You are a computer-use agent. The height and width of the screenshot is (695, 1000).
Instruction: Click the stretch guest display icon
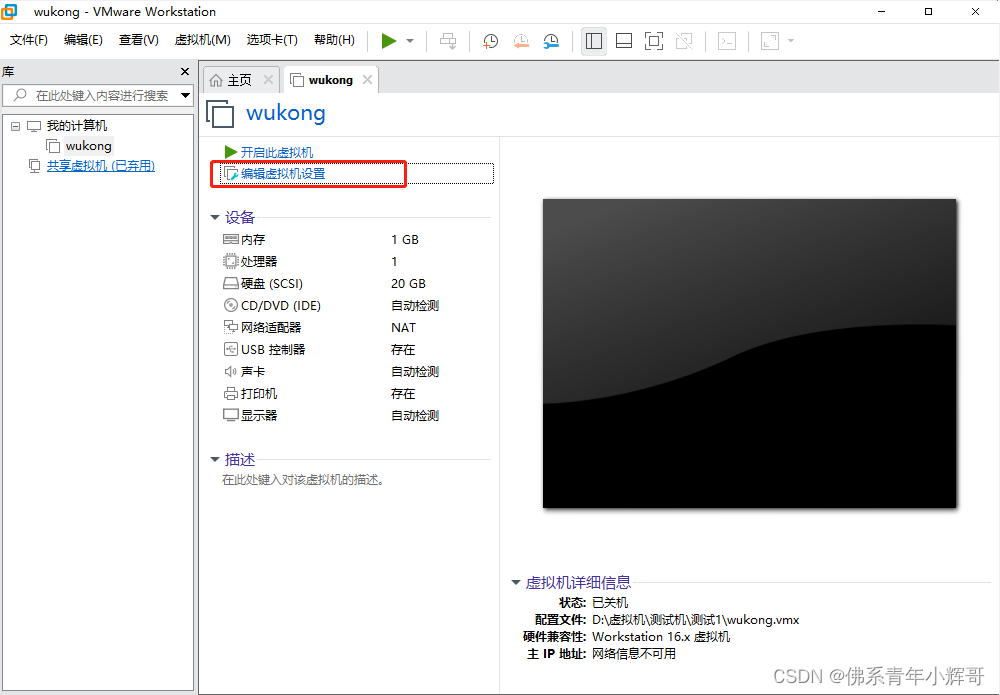point(770,41)
